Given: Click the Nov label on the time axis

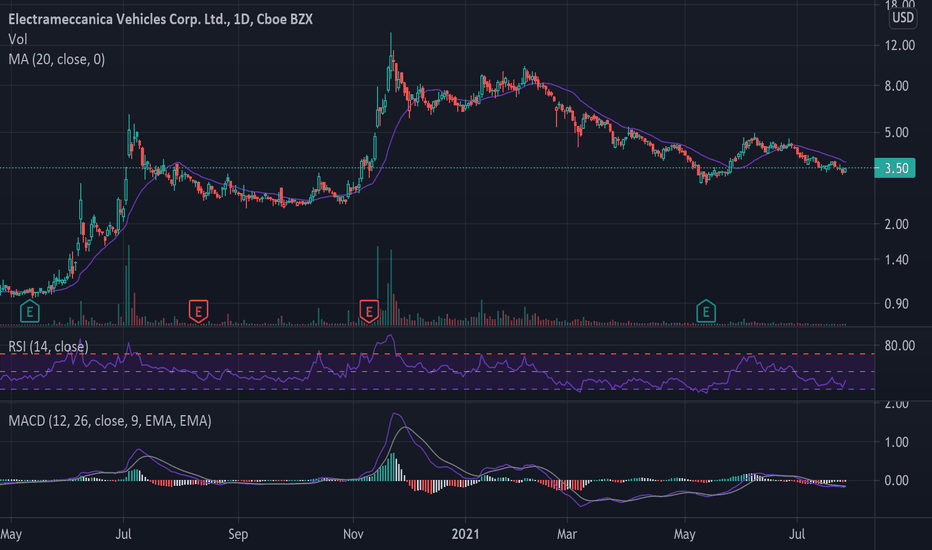Looking at the screenshot, I should point(353,534).
